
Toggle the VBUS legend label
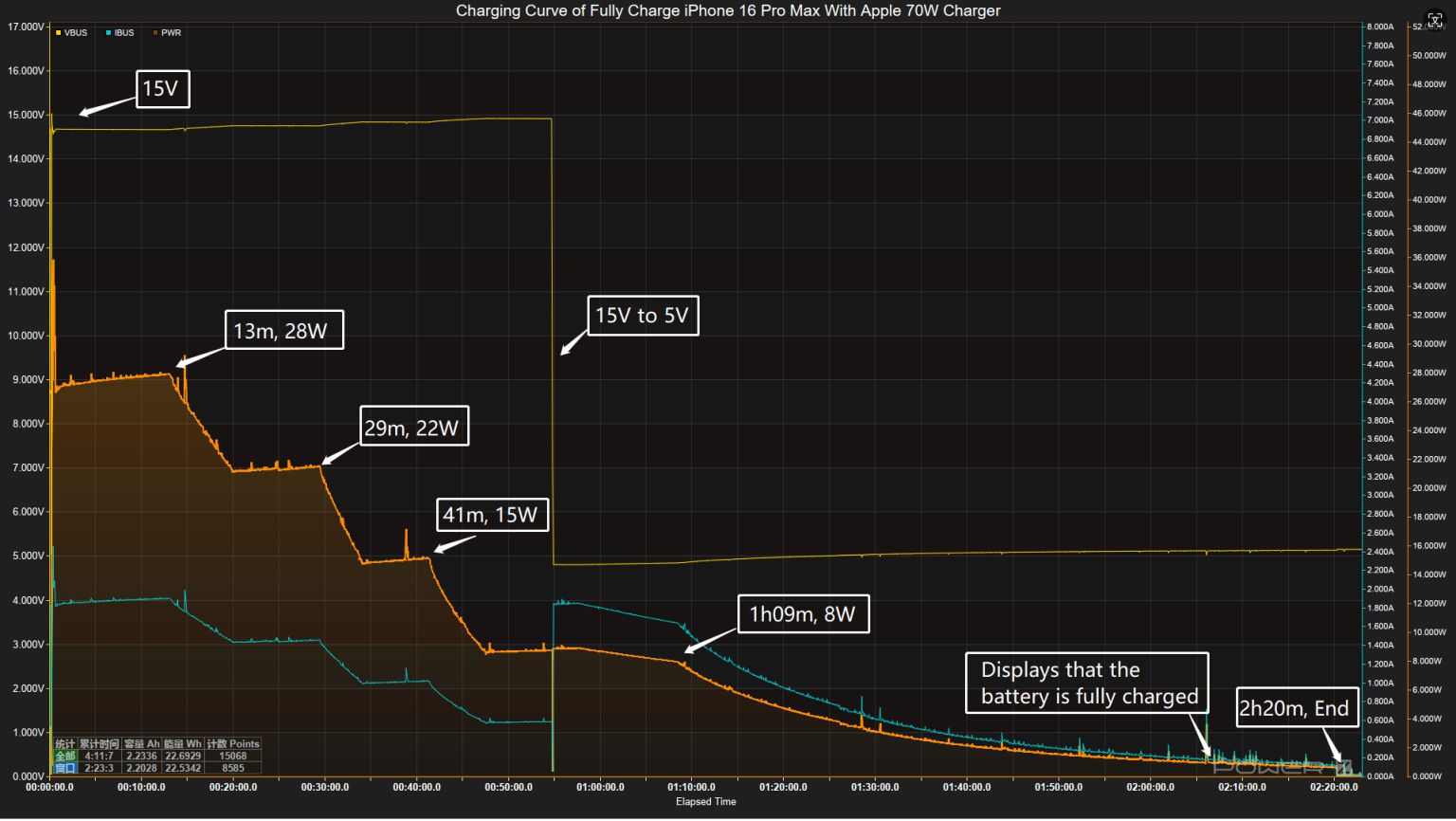pyautogui.click(x=76, y=33)
